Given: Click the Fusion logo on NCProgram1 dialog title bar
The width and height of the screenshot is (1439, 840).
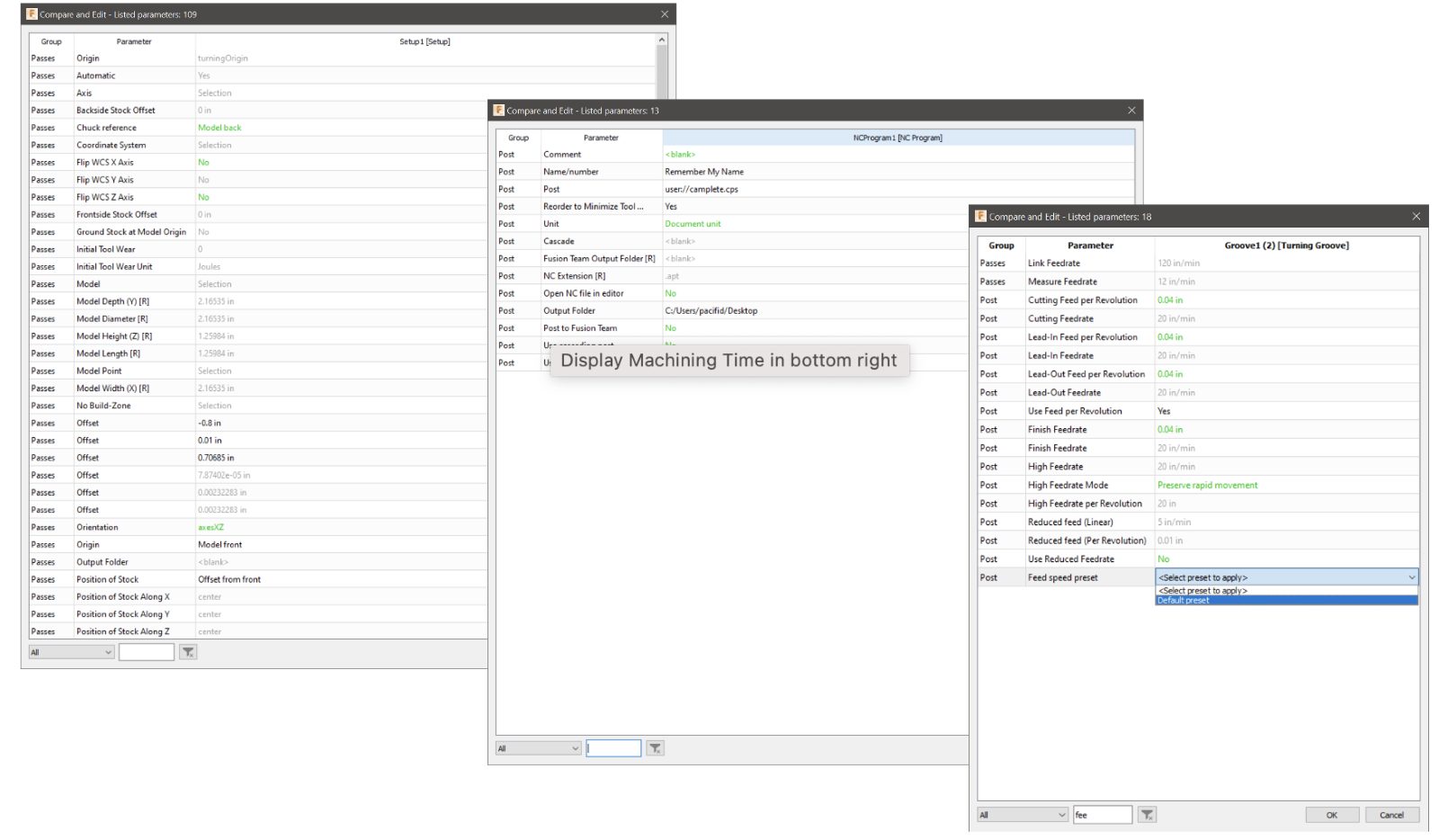Looking at the screenshot, I should (x=498, y=110).
